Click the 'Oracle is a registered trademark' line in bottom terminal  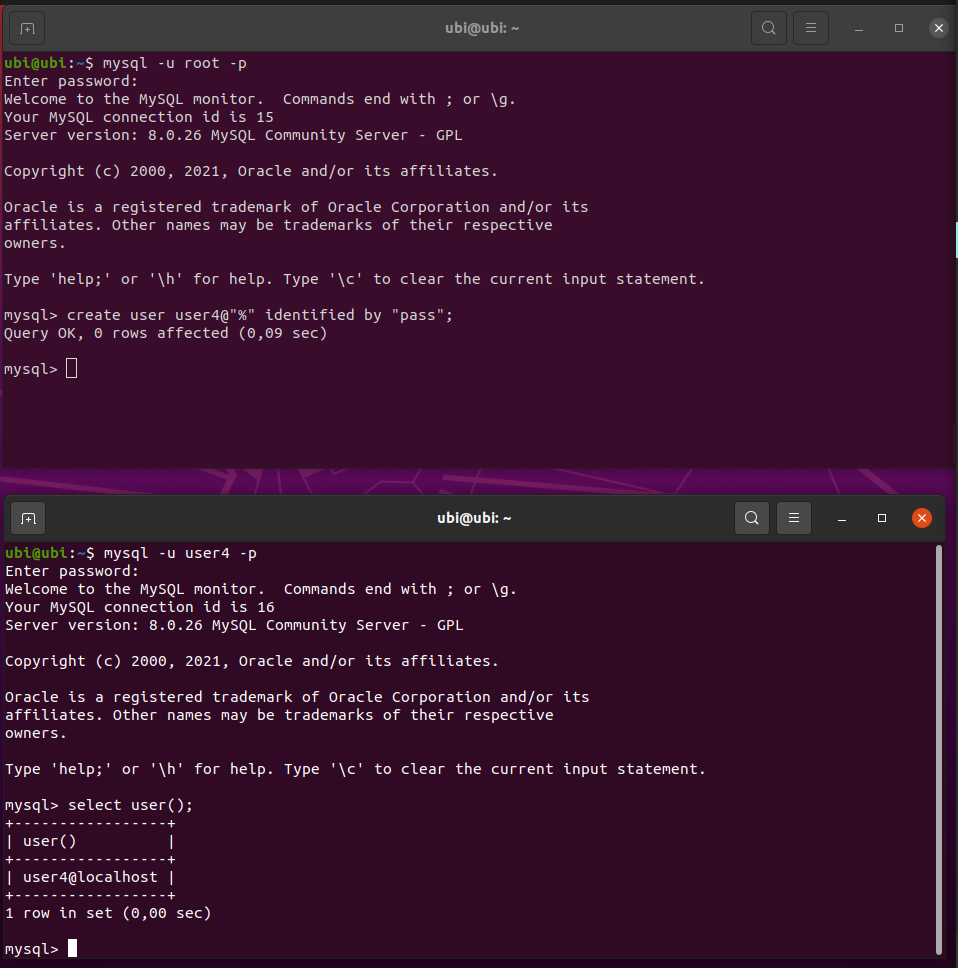[x=297, y=698]
